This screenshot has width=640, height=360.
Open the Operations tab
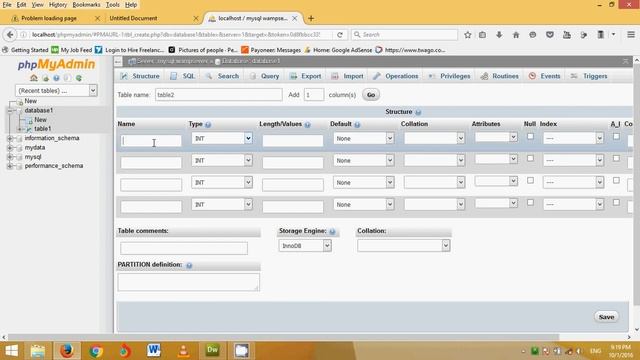(396, 76)
